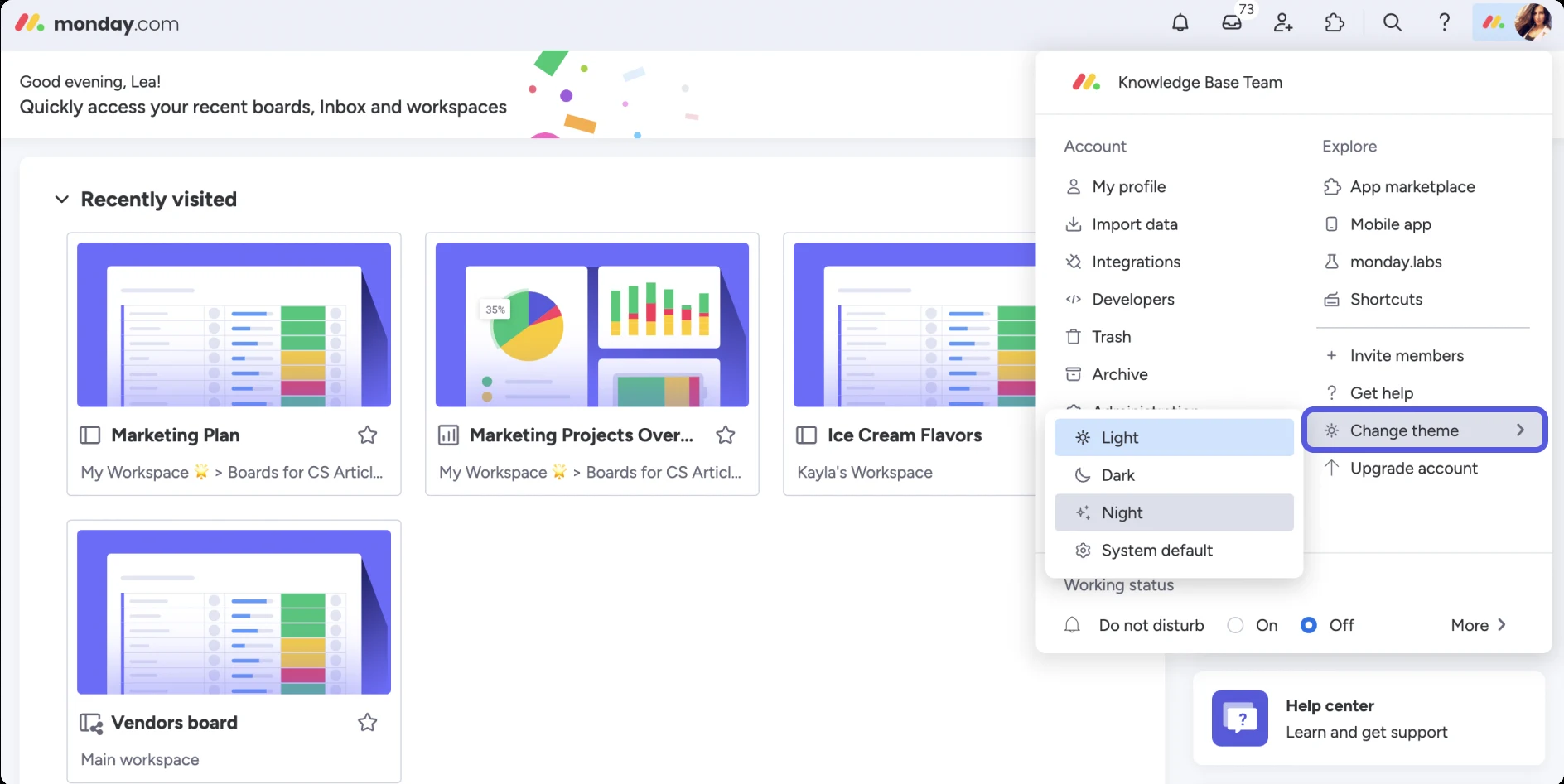Open the Trash

pos(1098,337)
